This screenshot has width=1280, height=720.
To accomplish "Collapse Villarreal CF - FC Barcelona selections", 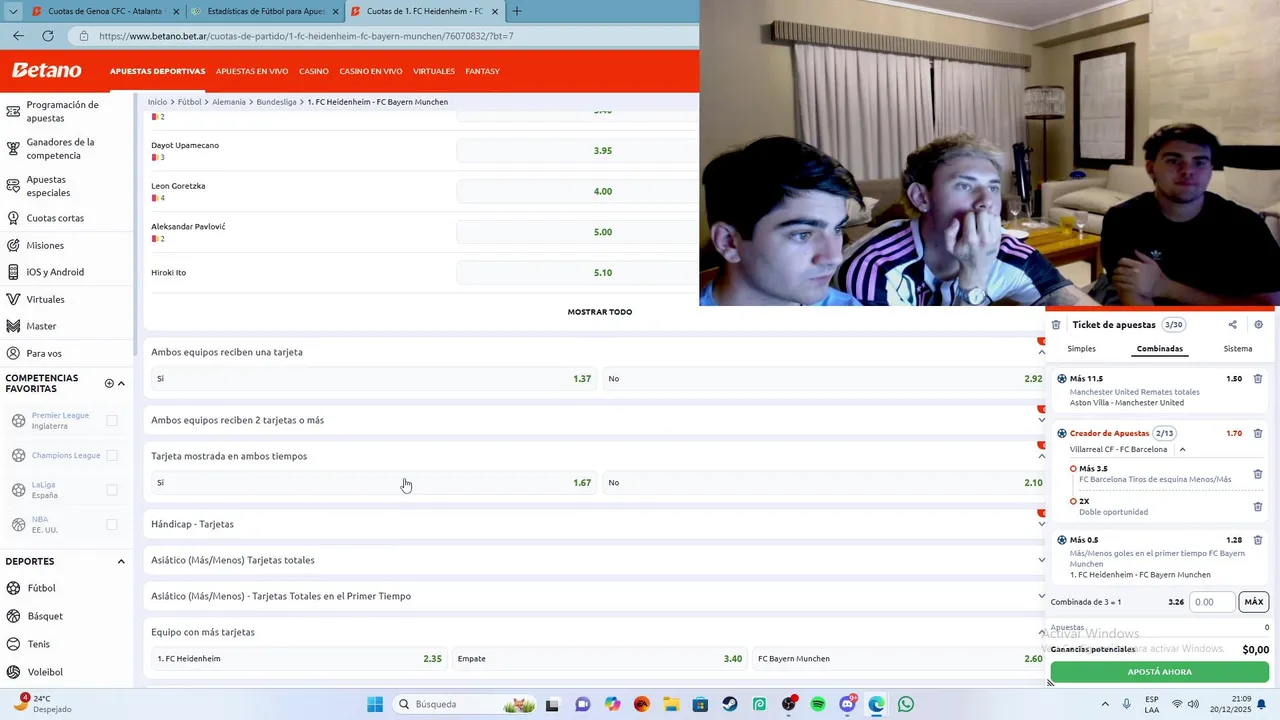I will 1182,449.
